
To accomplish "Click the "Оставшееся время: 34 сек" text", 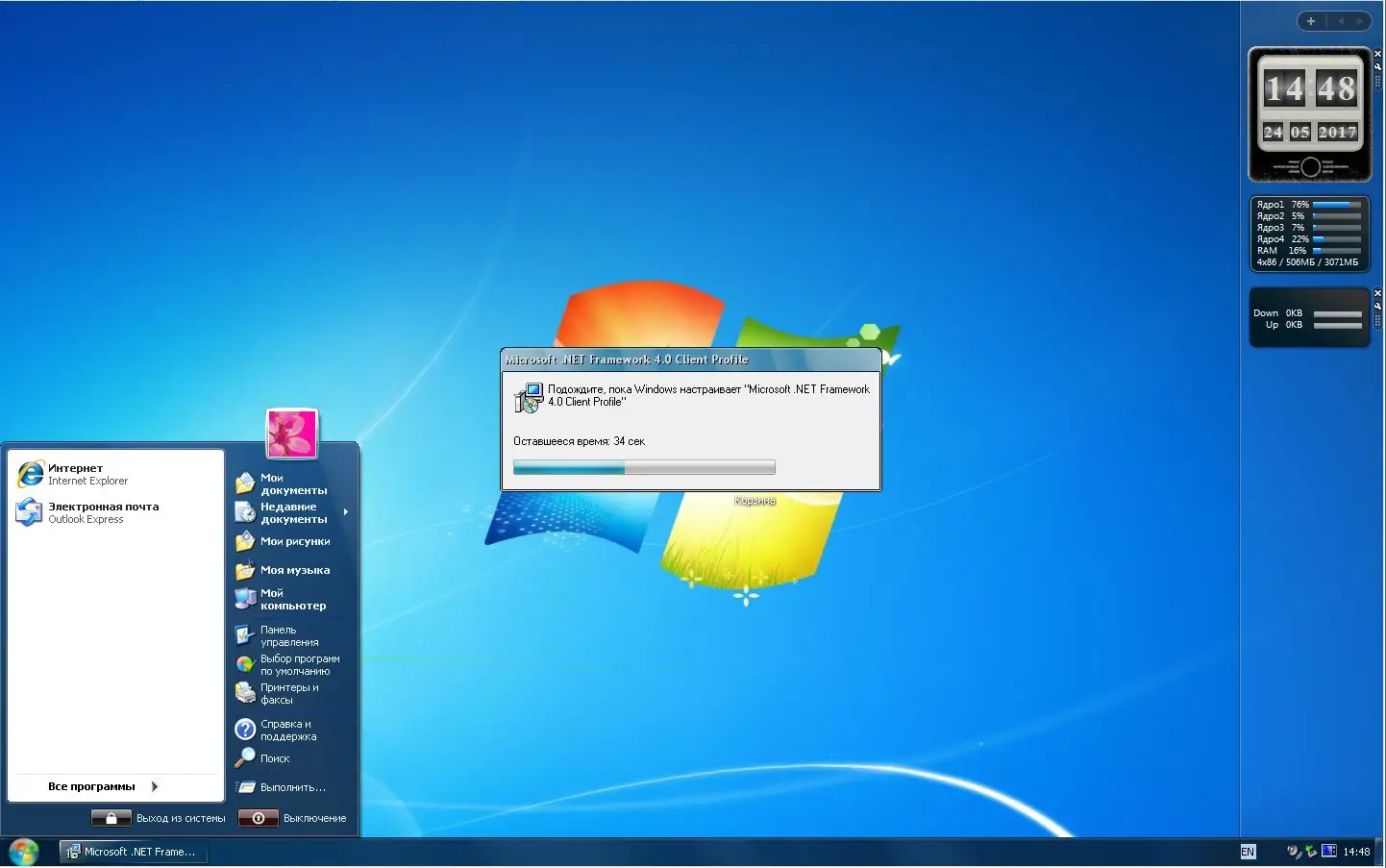I will (579, 441).
